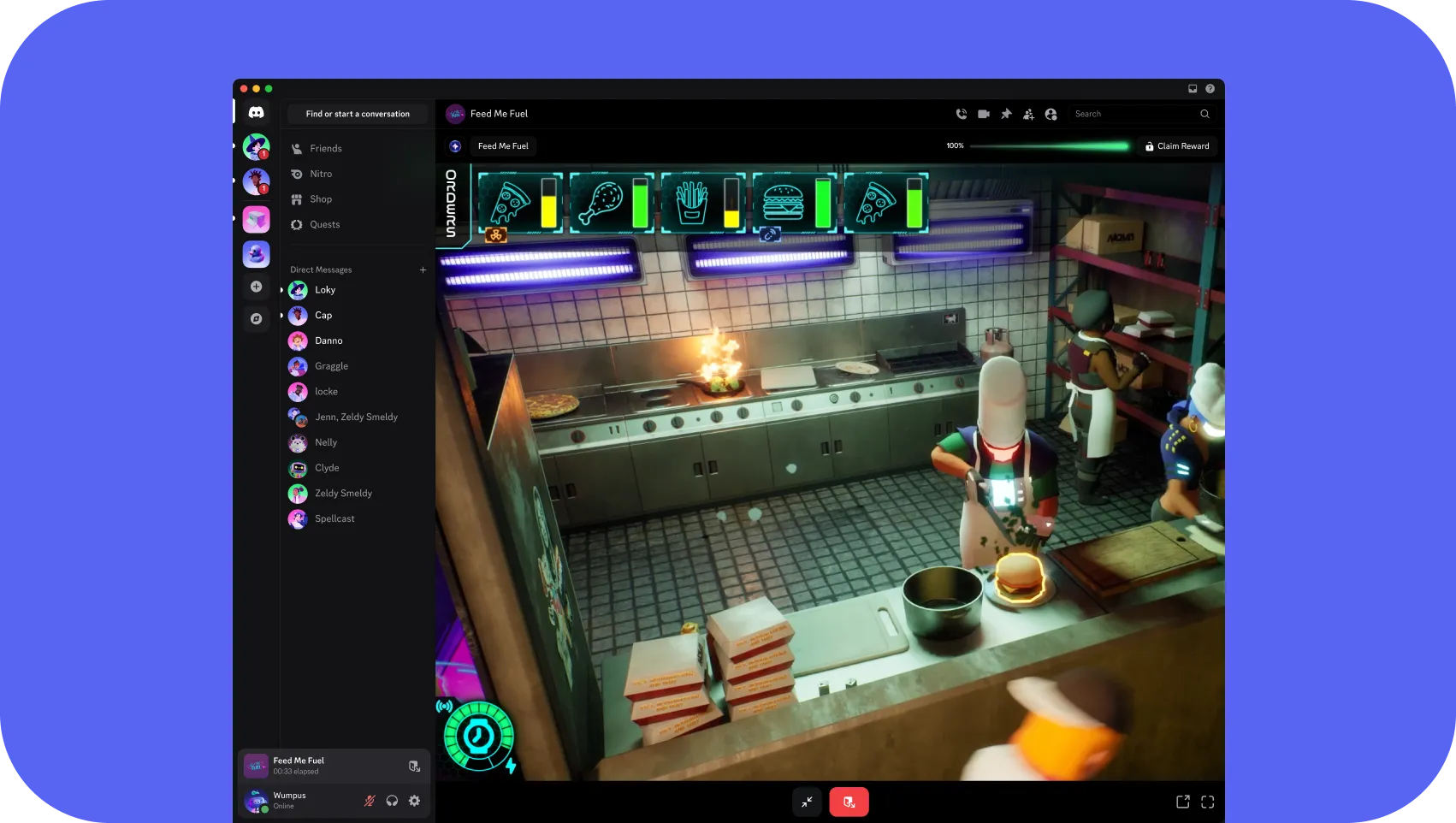Click the Search input field

click(x=1141, y=114)
